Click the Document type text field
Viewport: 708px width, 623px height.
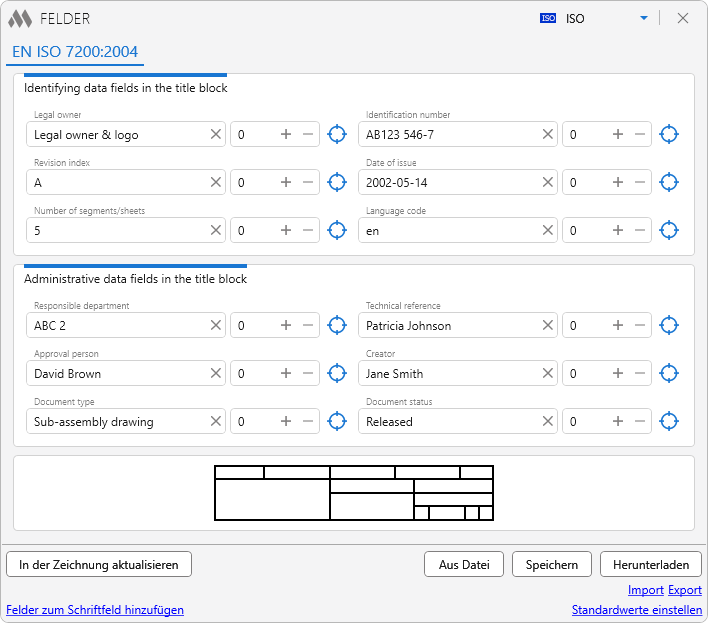point(118,422)
